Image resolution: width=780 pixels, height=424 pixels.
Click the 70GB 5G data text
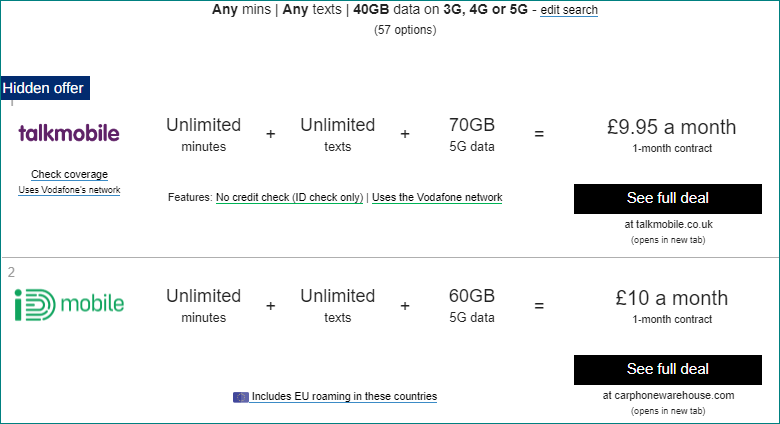(472, 135)
